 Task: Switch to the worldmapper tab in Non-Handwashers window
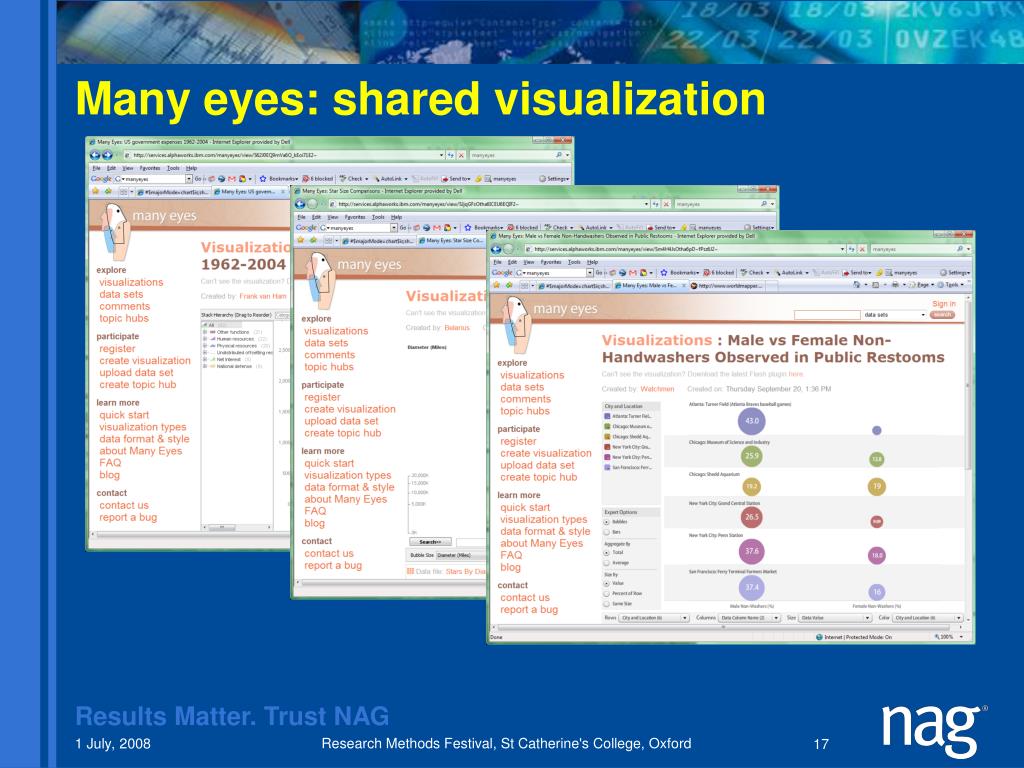click(x=728, y=285)
